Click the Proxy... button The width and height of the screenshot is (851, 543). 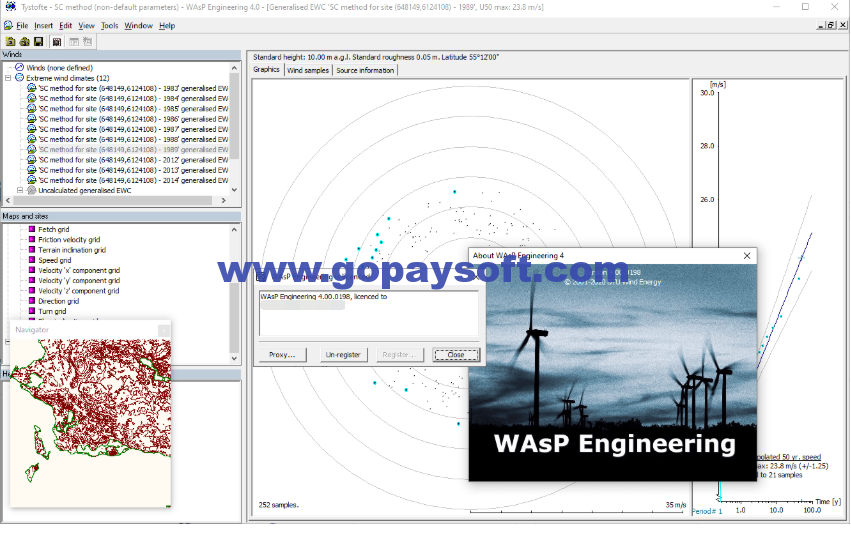click(282, 355)
